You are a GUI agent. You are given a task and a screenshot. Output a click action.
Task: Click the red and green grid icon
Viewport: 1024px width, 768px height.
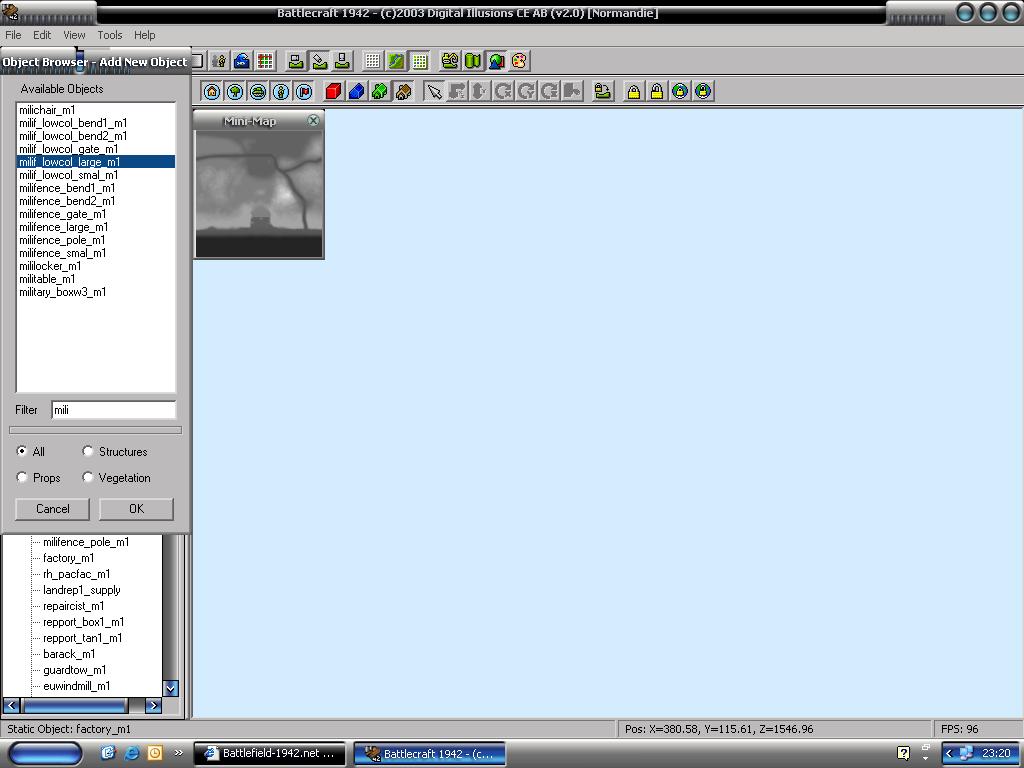265,61
